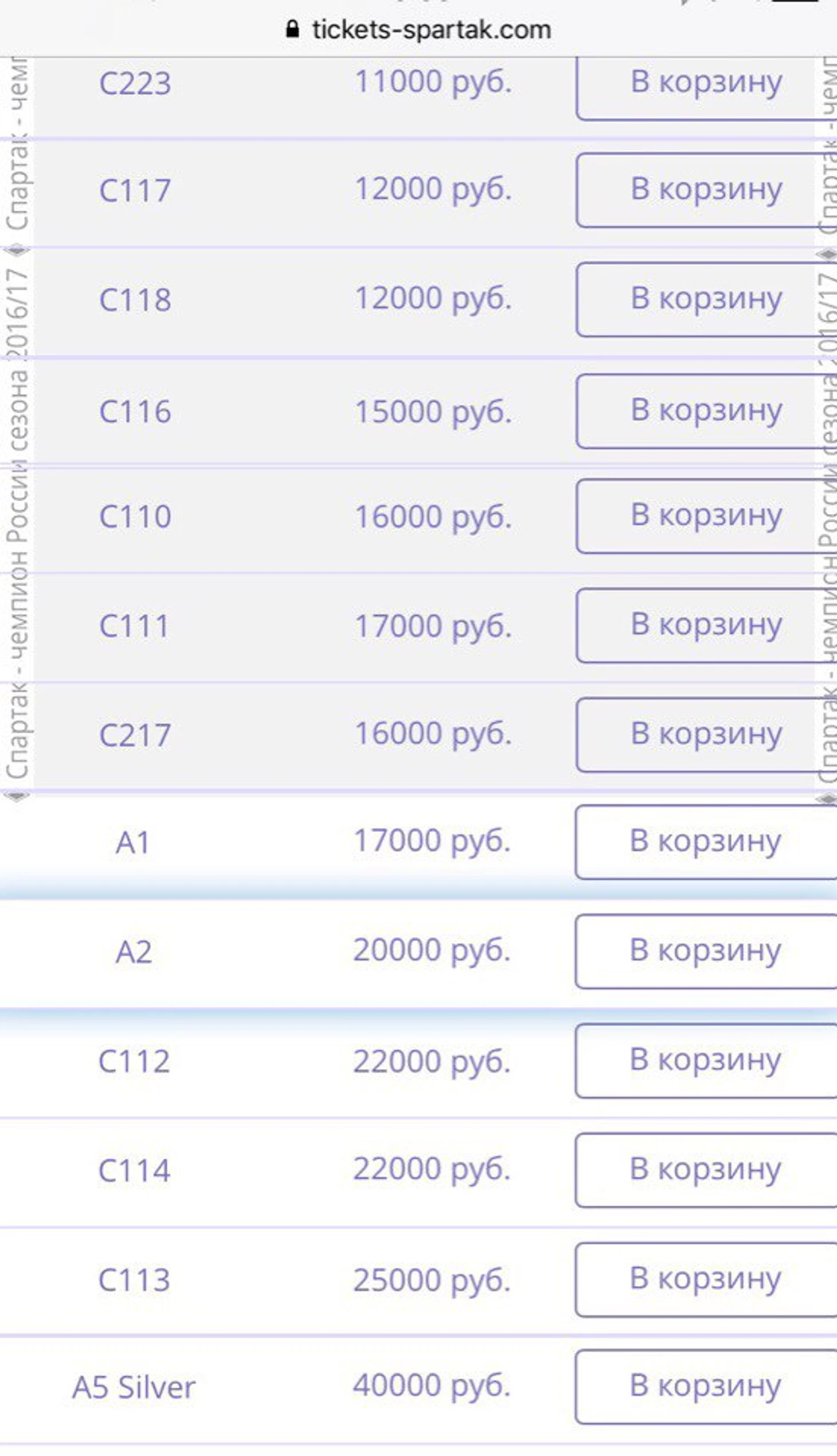Click the right vertical Спартак champion banner
Viewport: 837px width, 1456px height.
[827, 517]
